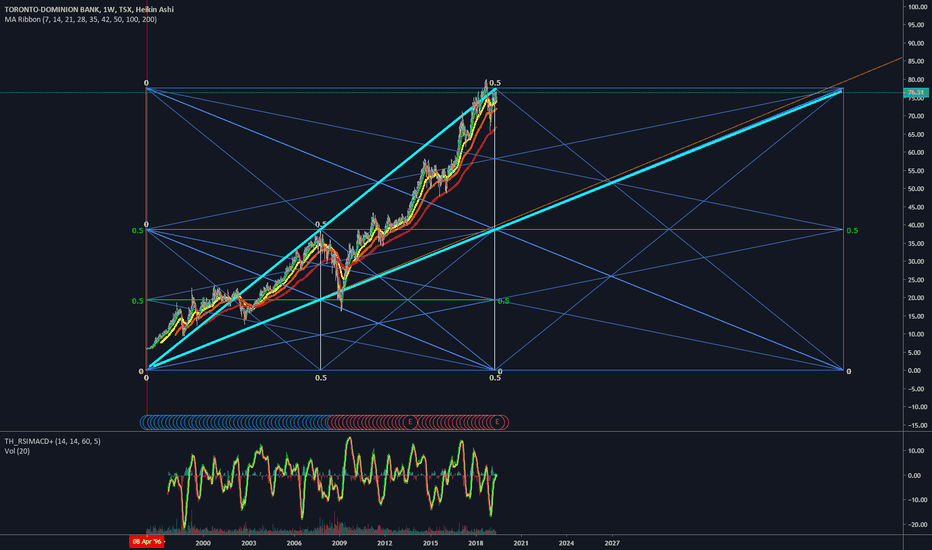Image resolution: width=932 pixels, height=550 pixels.
Task: Click the 85.00 price scale label
Action: 916,61
